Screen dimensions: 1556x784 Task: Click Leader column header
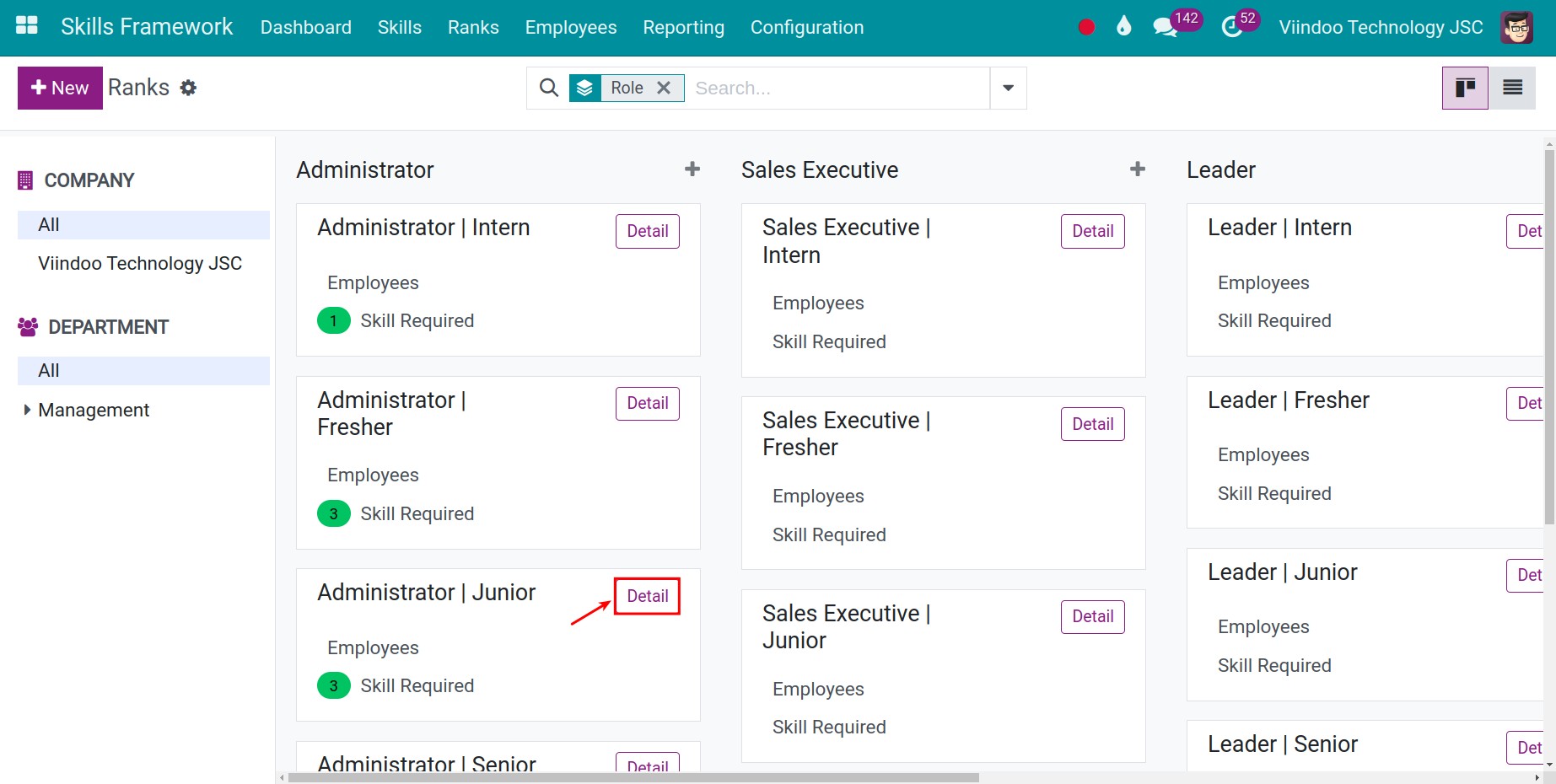coord(1221,169)
